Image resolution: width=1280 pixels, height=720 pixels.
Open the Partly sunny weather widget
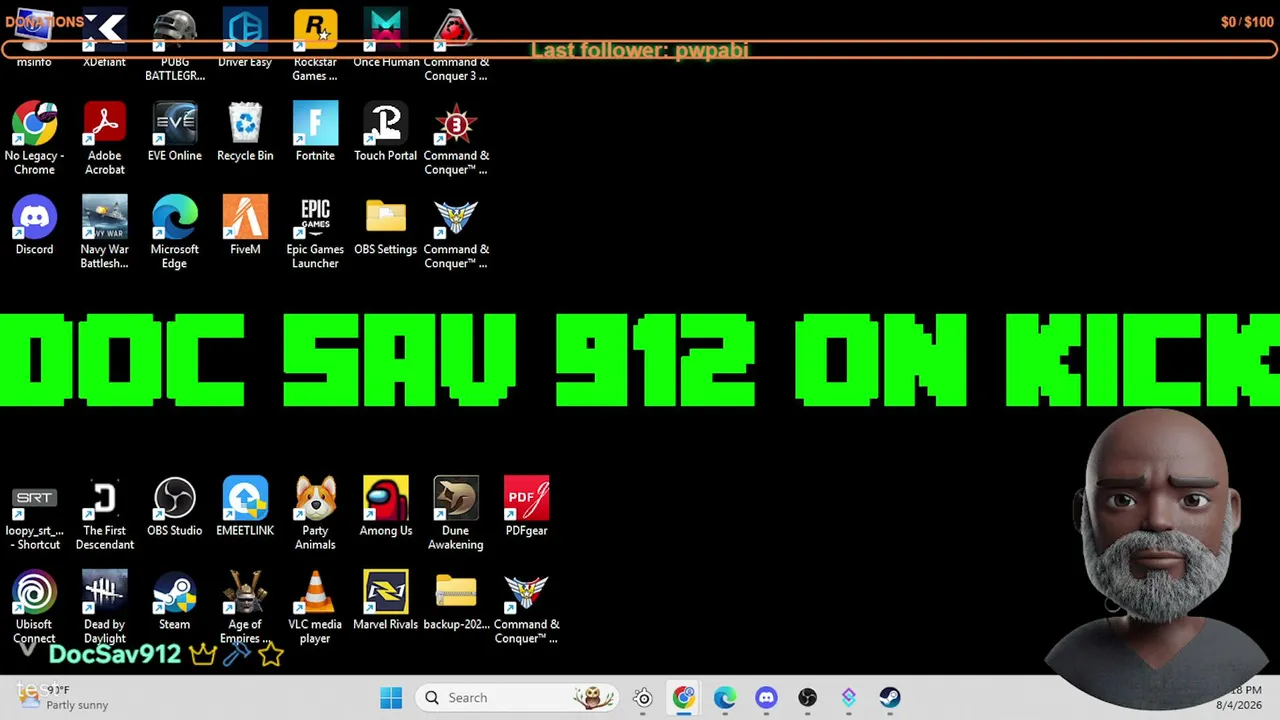[63, 698]
